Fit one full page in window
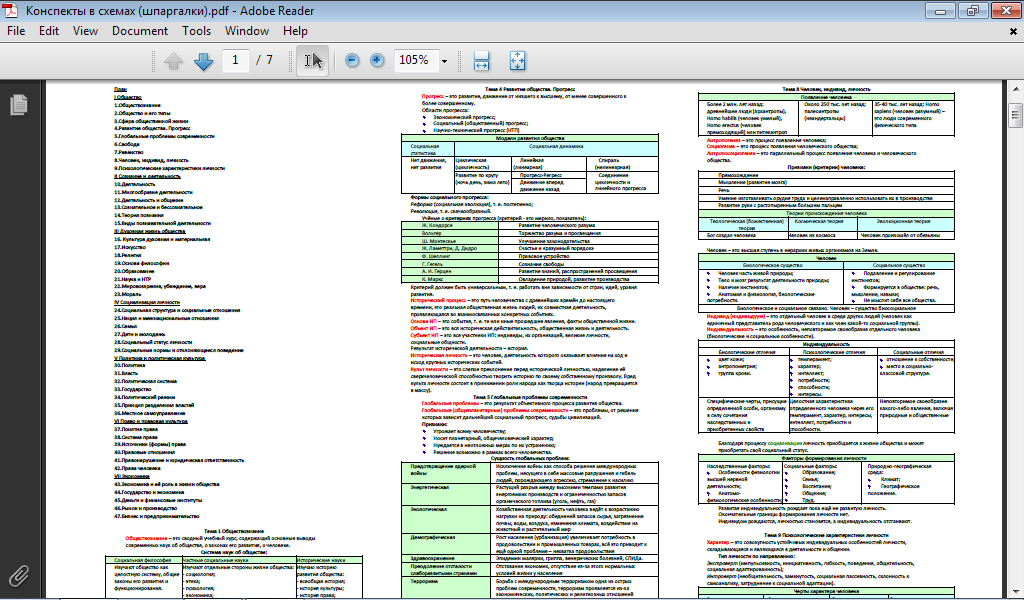This screenshot has height=600, width=1024. 517,61
